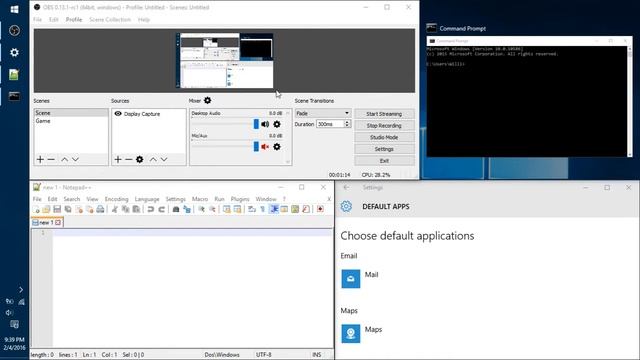
Task: Adjust Mic/Aux volume slider
Action: (225, 147)
